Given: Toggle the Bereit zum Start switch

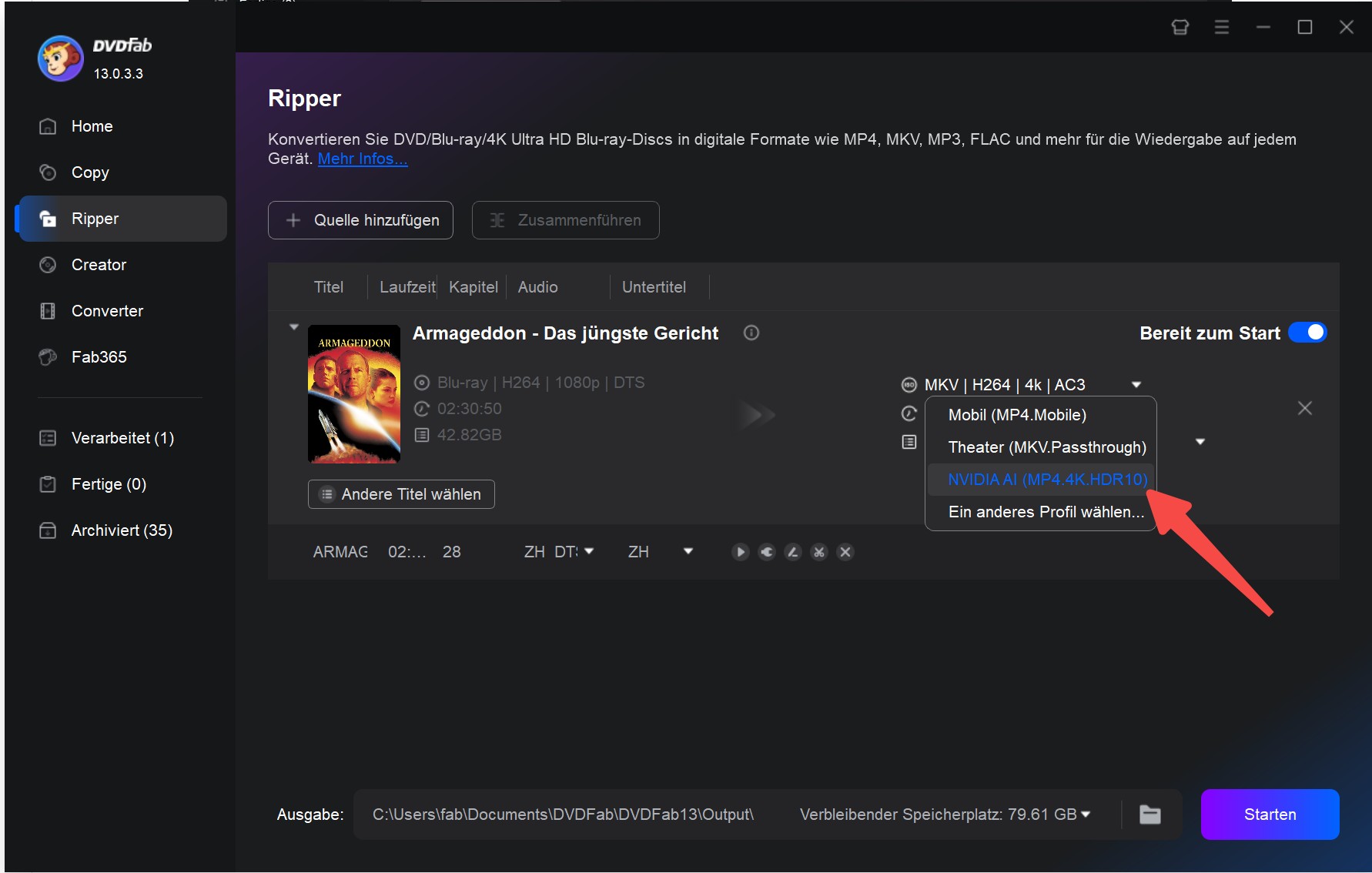Looking at the screenshot, I should click(x=1307, y=333).
